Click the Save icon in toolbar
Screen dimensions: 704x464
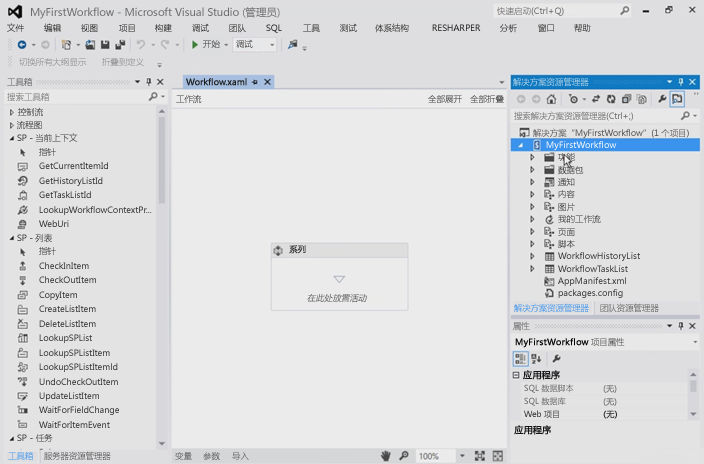[105, 44]
